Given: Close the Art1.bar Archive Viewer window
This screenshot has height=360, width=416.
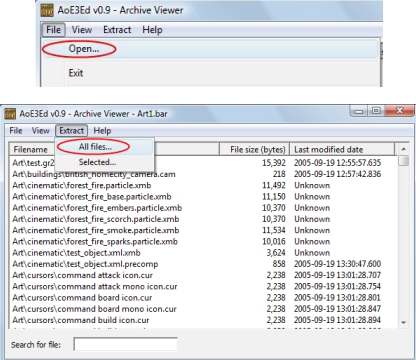Looking at the screenshot, I should (399, 111).
